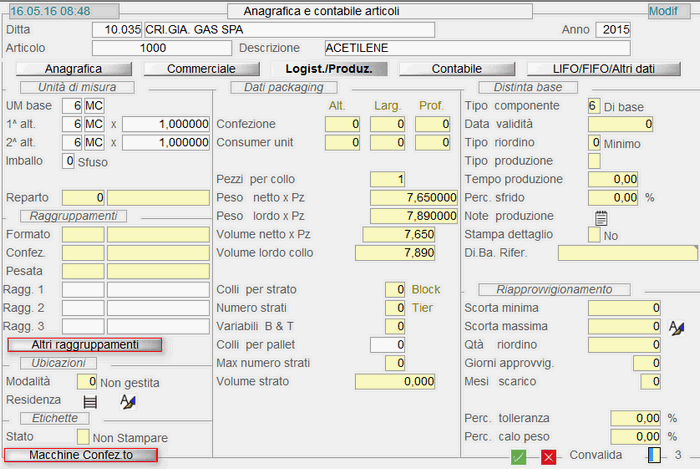Click the Residenza list icon

(89, 401)
